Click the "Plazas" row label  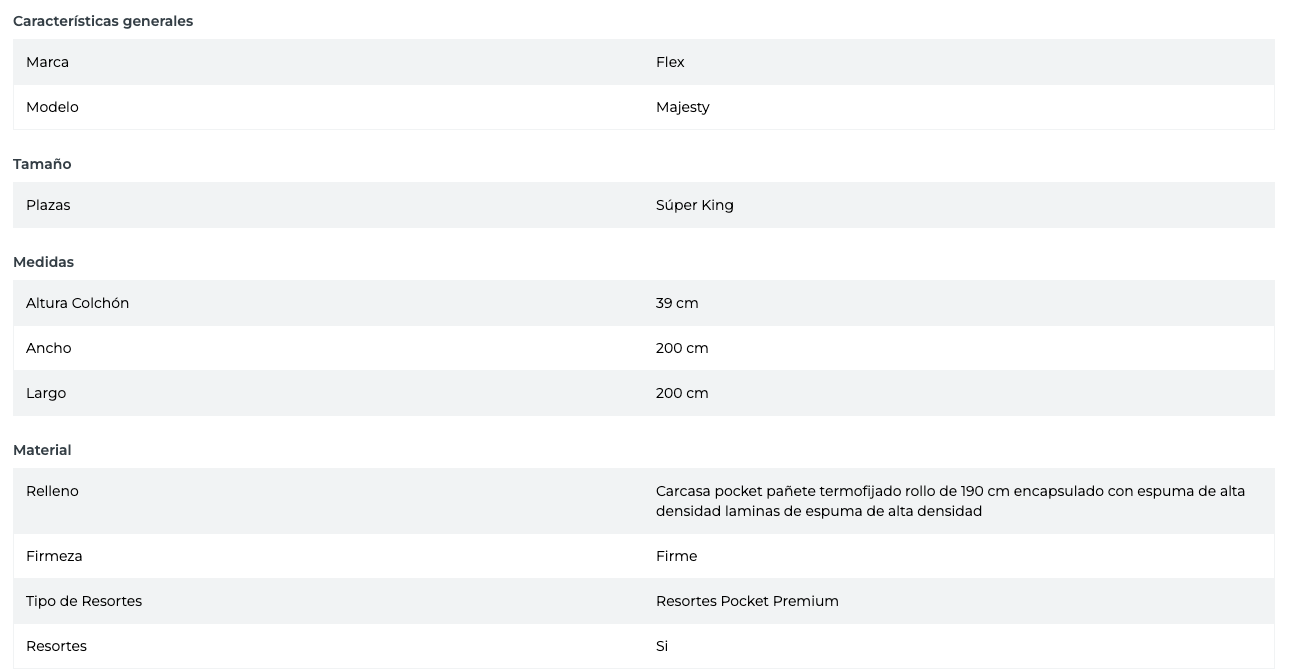pos(48,205)
